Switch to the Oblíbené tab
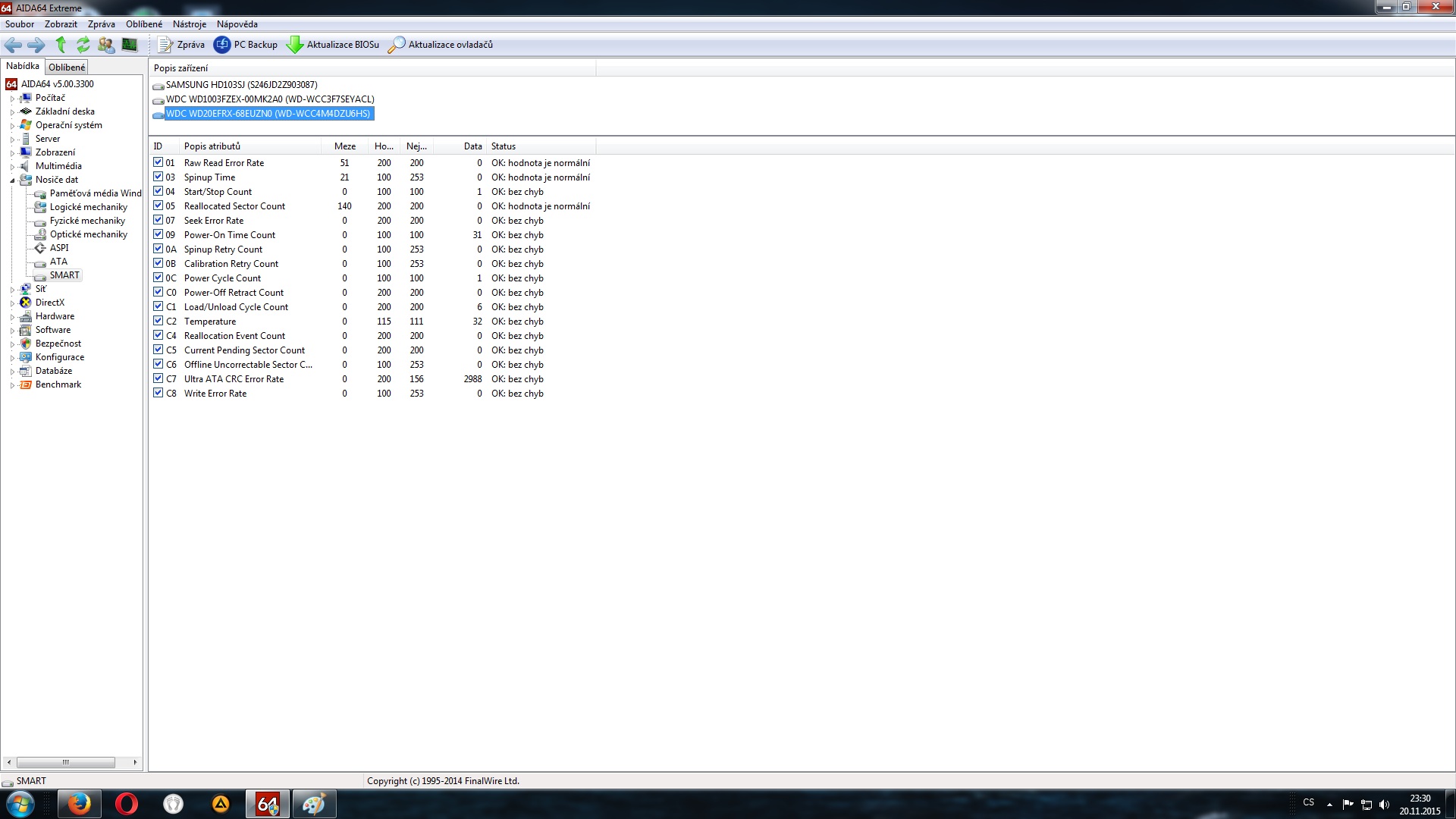This screenshot has height=819, width=1456. tap(67, 67)
